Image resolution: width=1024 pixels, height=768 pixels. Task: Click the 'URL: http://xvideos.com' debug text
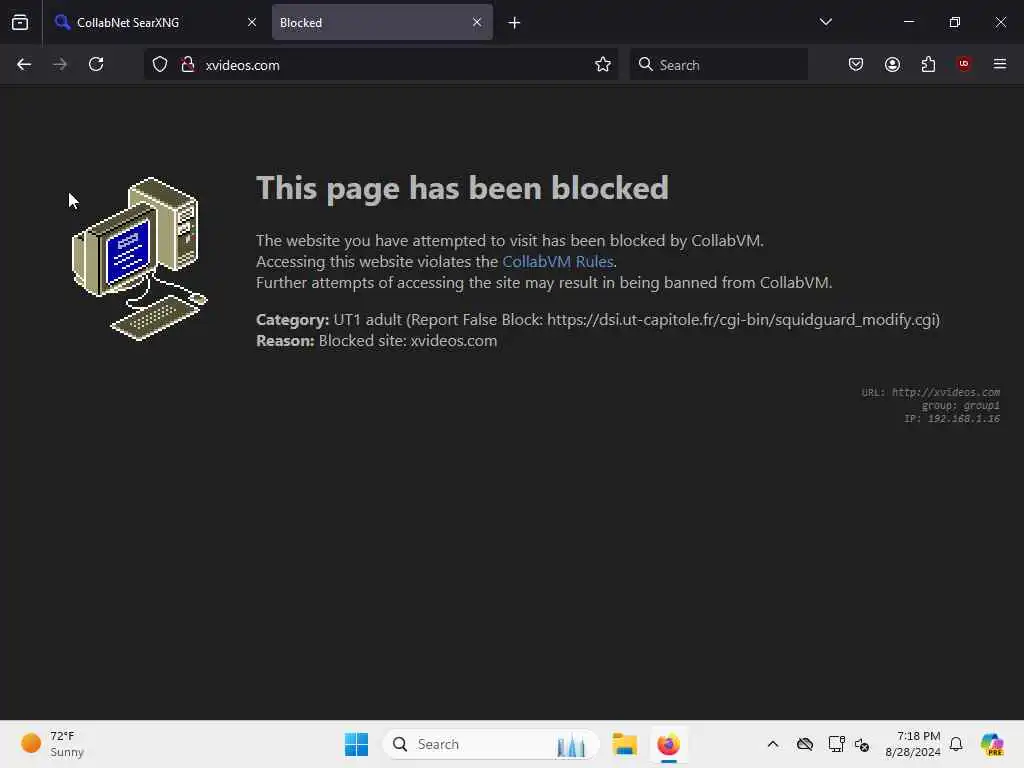[931, 392]
